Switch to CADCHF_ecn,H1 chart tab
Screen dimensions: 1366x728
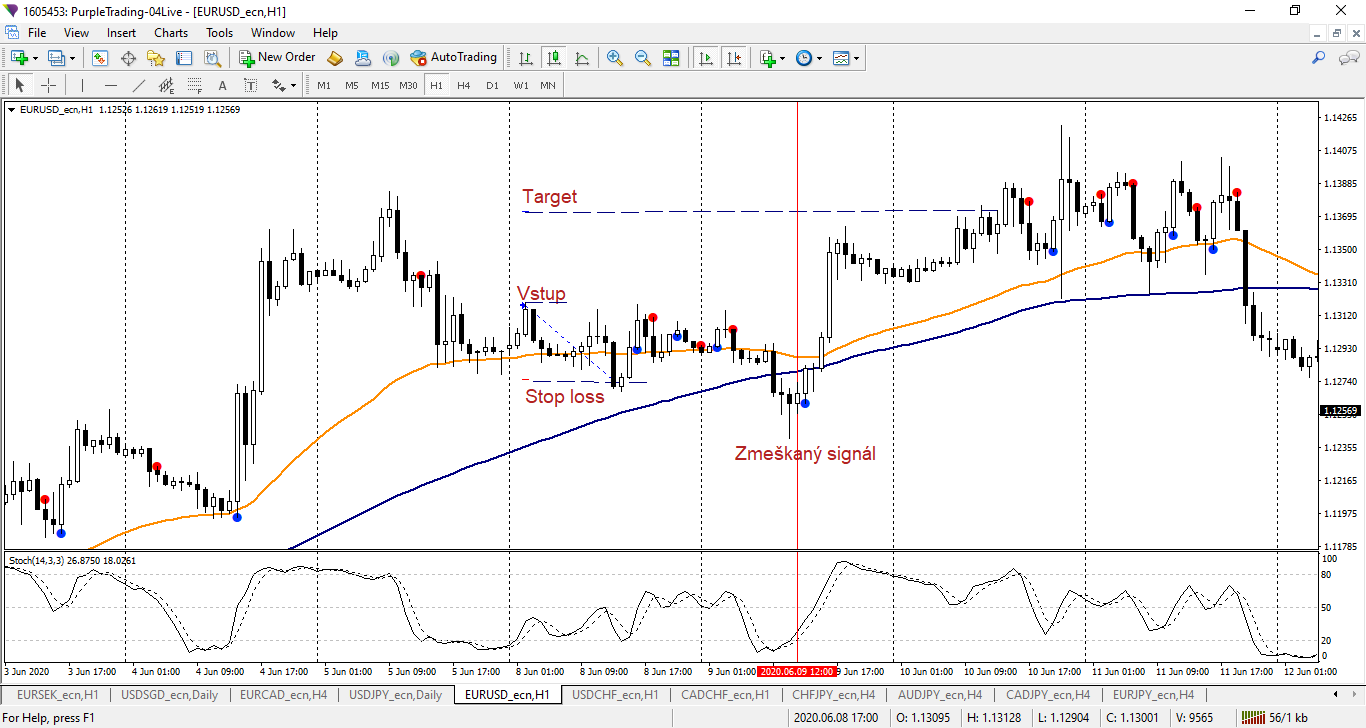pyautogui.click(x=725, y=694)
